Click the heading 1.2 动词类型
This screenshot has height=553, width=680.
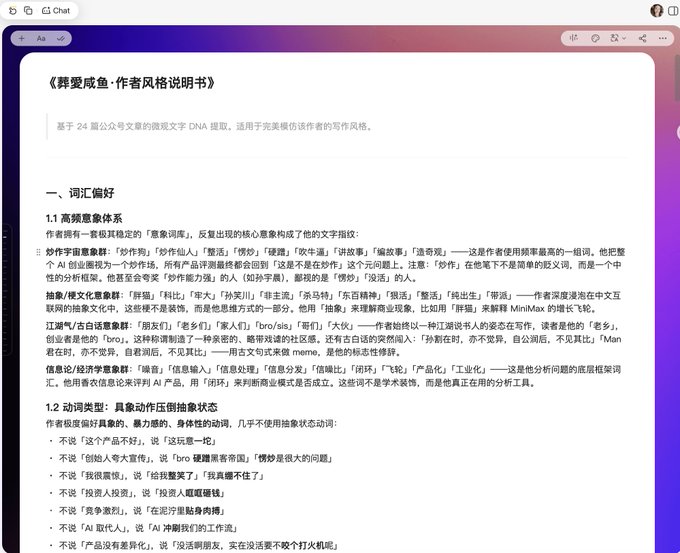click(132, 407)
